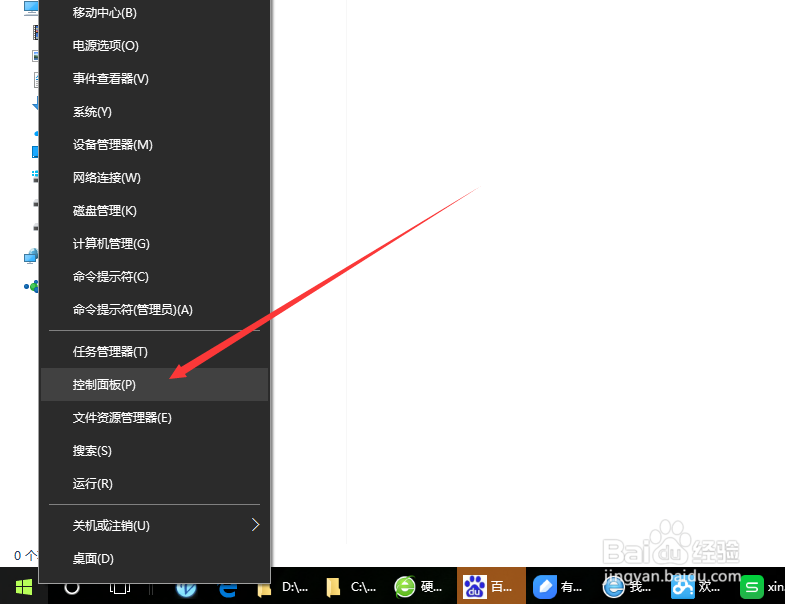Open 文件资源管理器(E)
The height and width of the screenshot is (604, 785).
coord(154,418)
